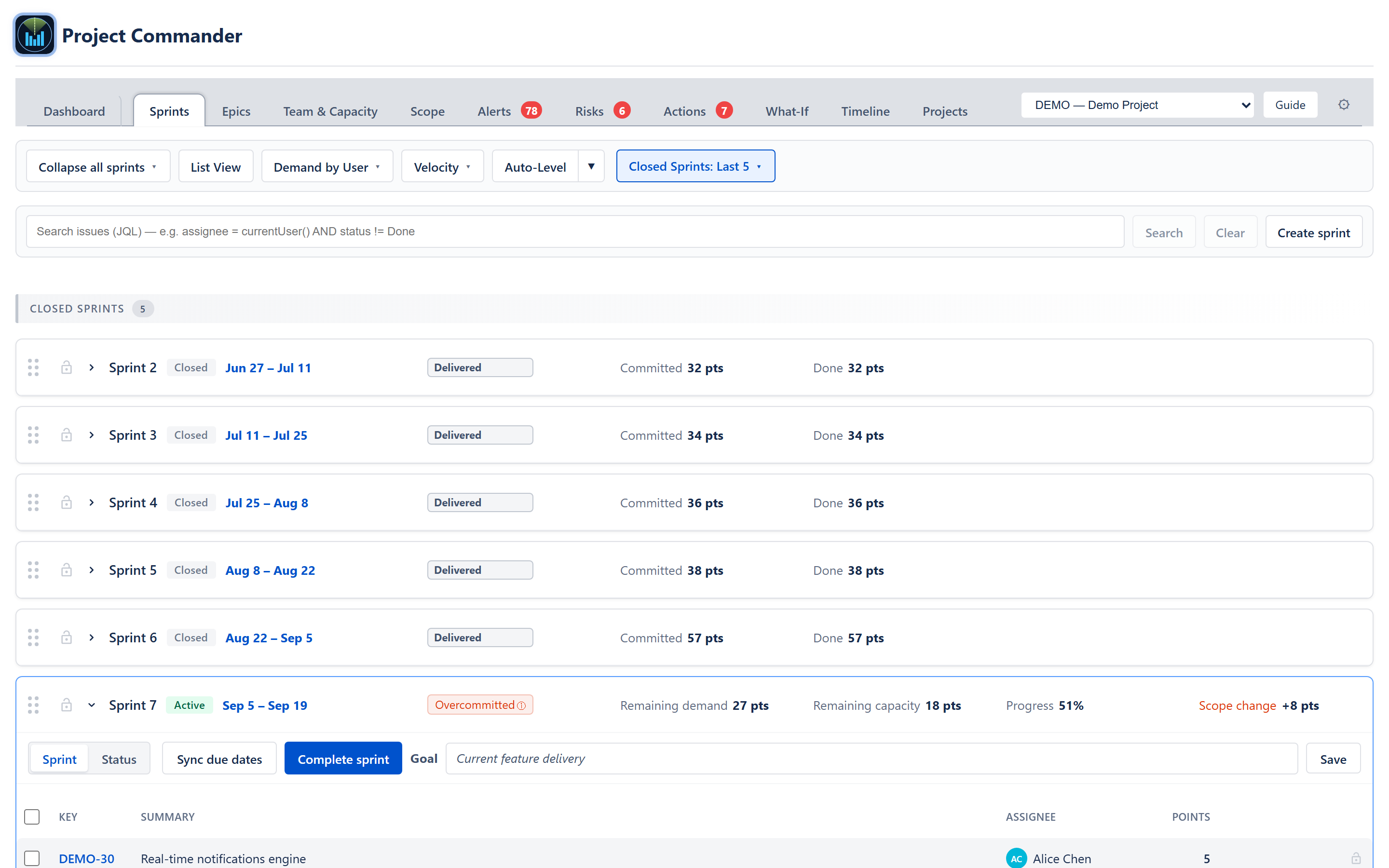Switch to the Sprint segment toggle

[59, 759]
